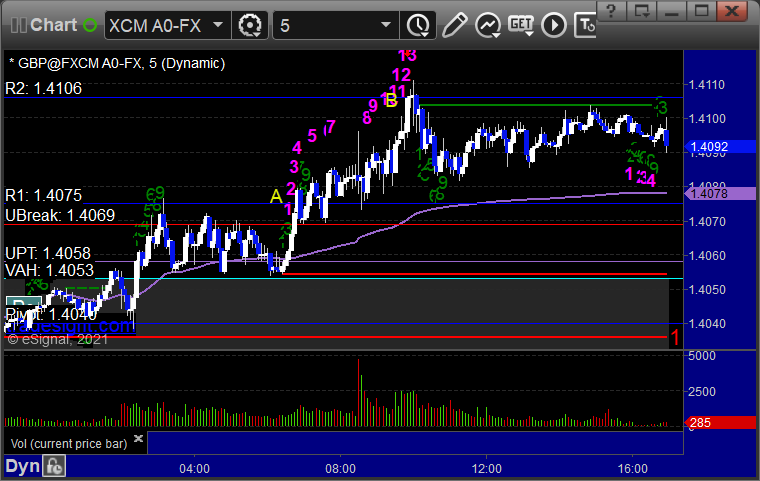
Task: Click the yellow B marker near the high
Action: pyautogui.click(x=392, y=100)
